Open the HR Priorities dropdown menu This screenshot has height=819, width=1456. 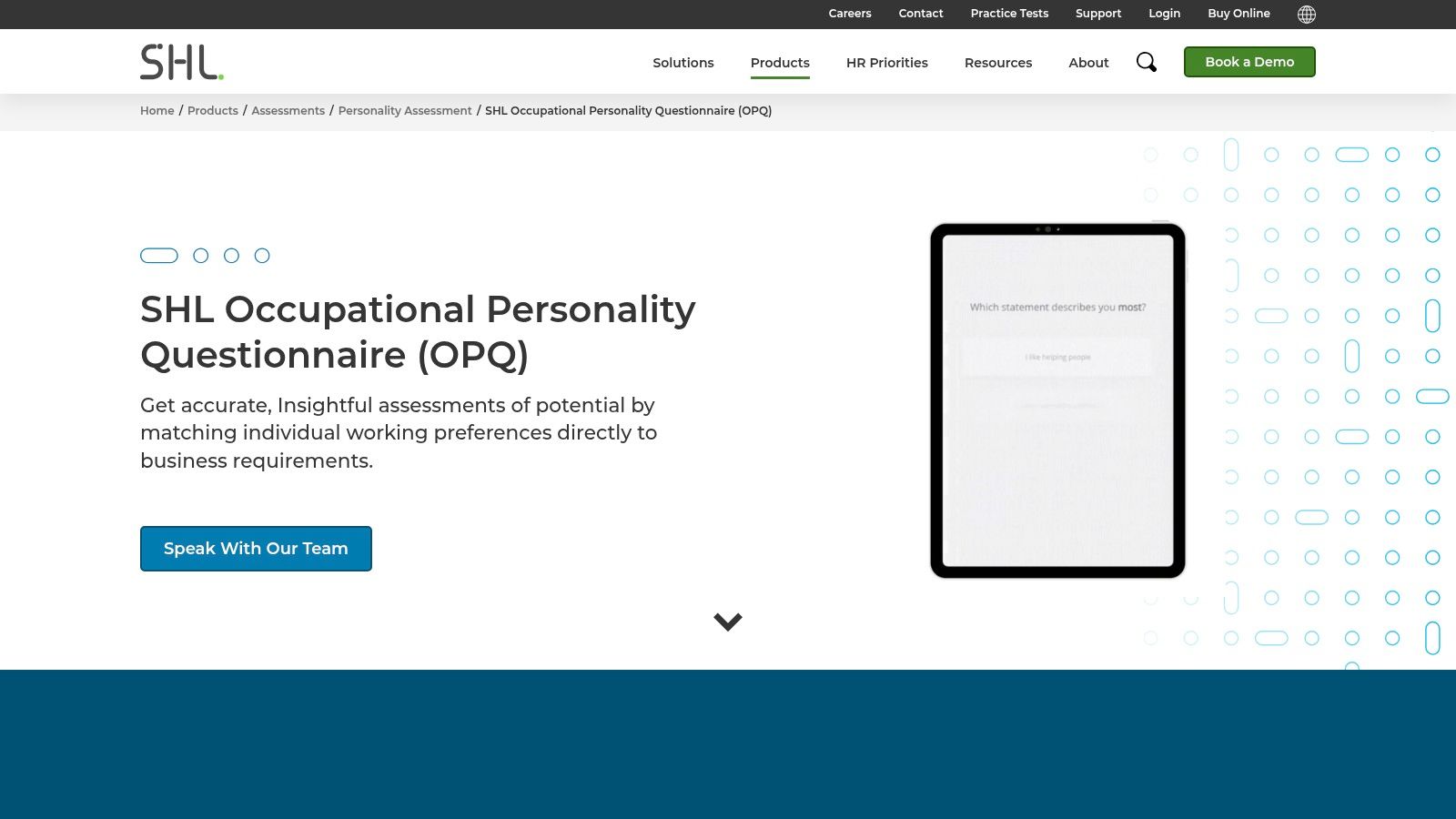point(887,62)
